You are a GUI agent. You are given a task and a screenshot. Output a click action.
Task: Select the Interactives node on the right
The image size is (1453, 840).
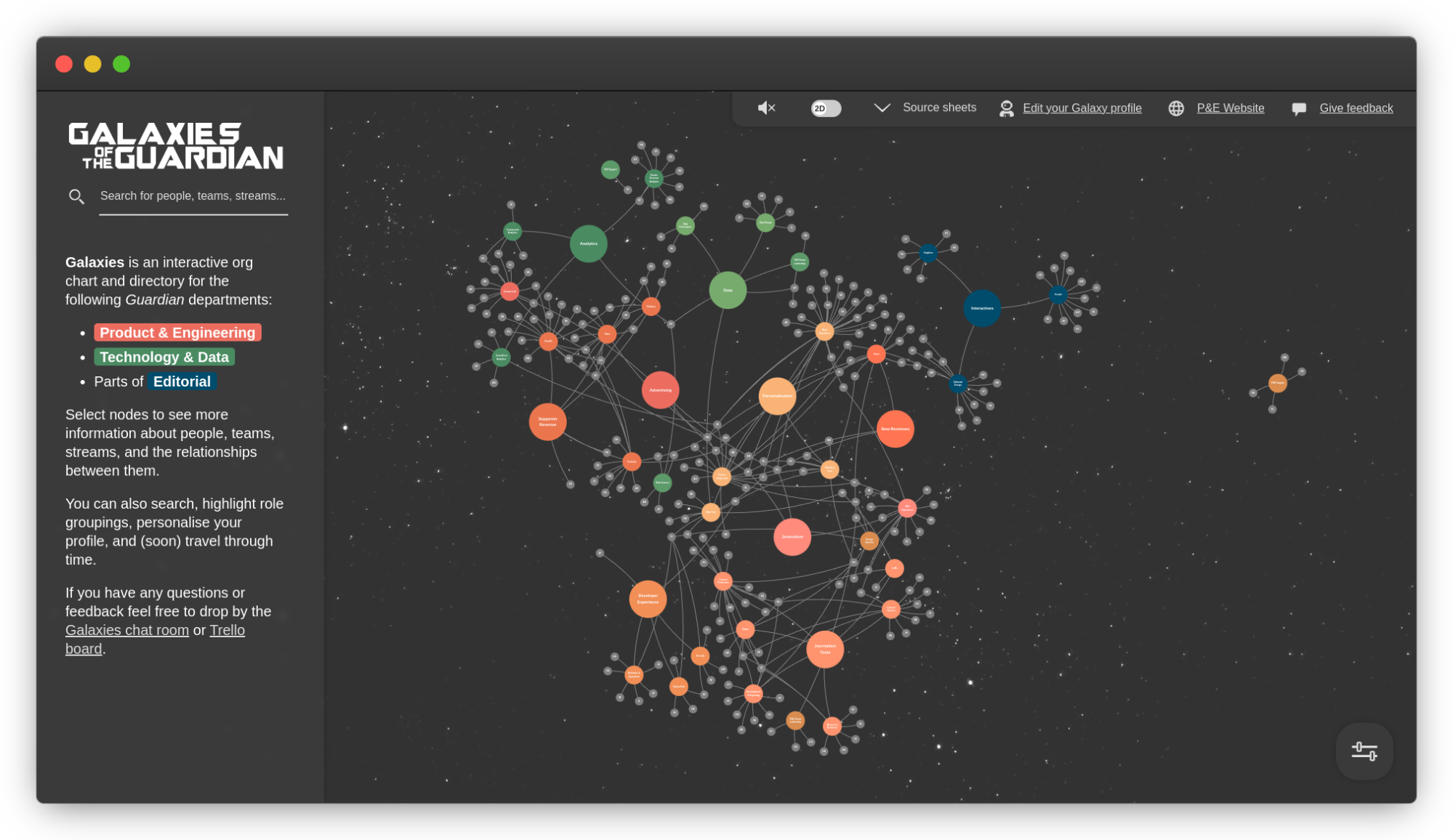[982, 308]
